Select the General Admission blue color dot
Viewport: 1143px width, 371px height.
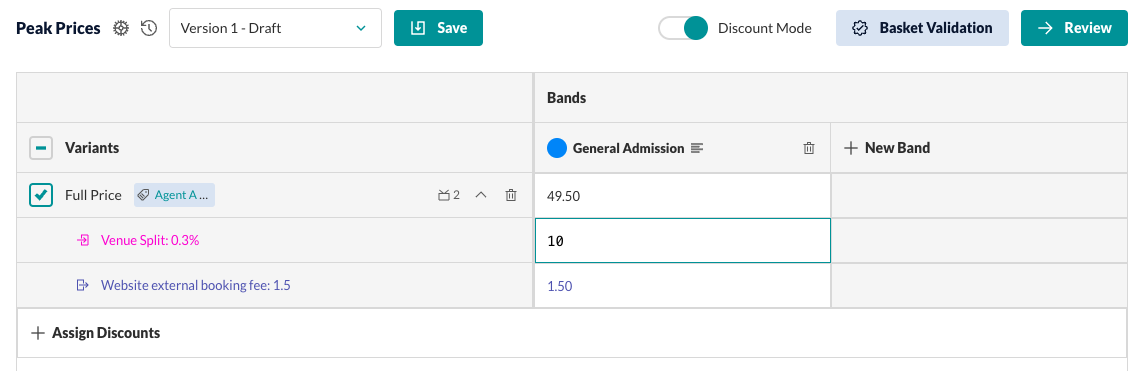click(x=557, y=148)
